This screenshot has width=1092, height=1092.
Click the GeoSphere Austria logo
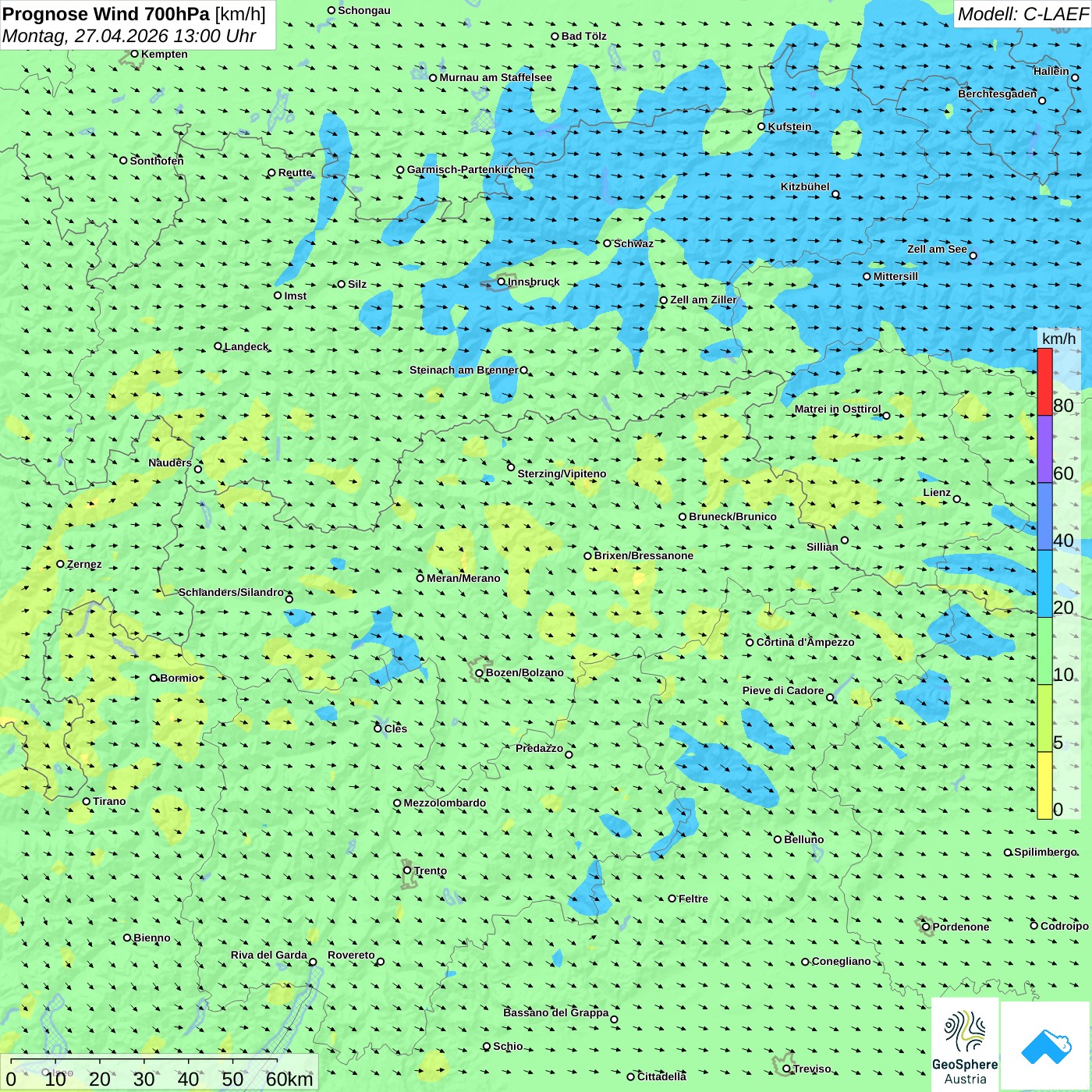(x=965, y=1045)
